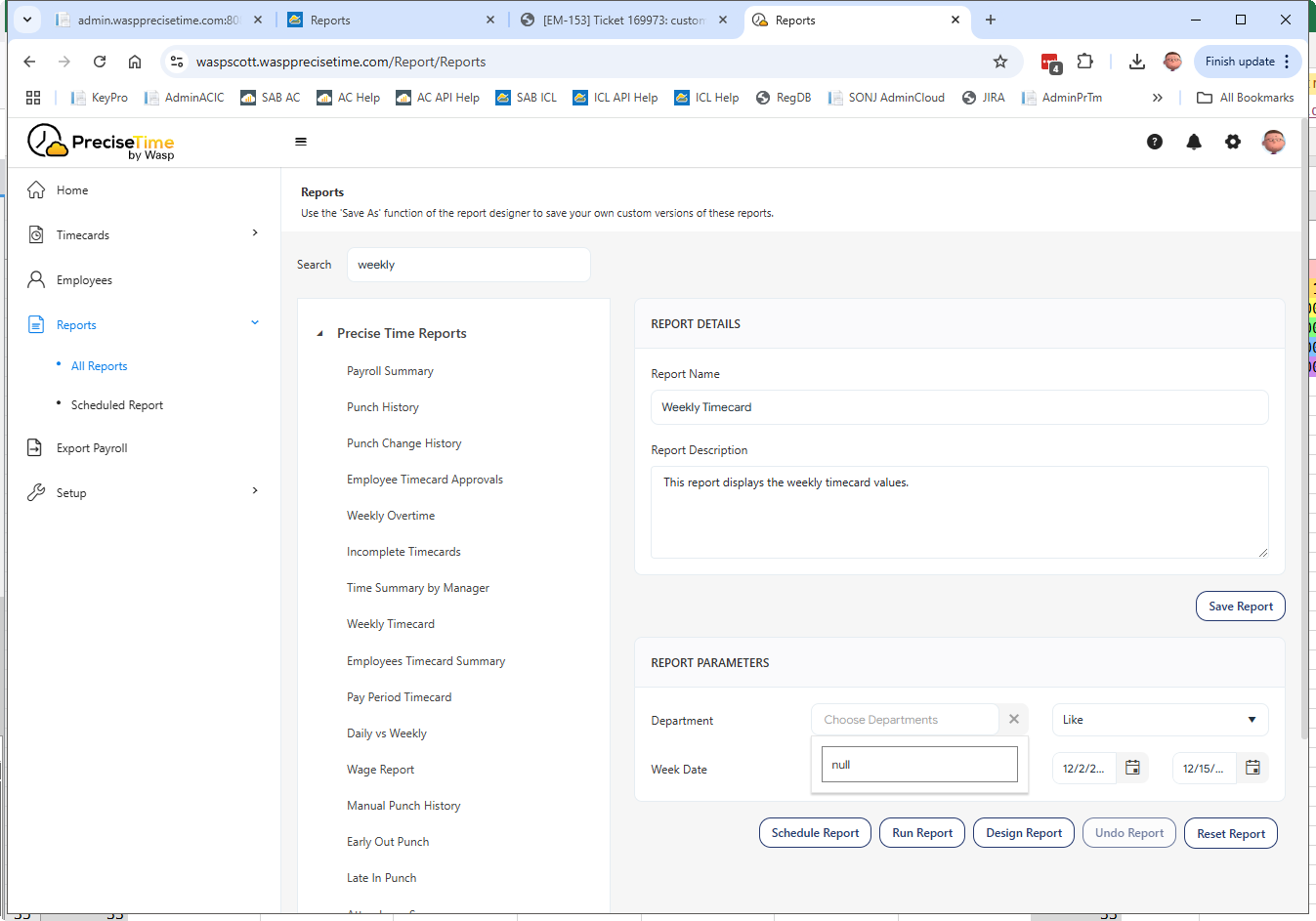Open the tab search dropdown arrow
The width and height of the screenshot is (1316, 921).
[x=27, y=20]
